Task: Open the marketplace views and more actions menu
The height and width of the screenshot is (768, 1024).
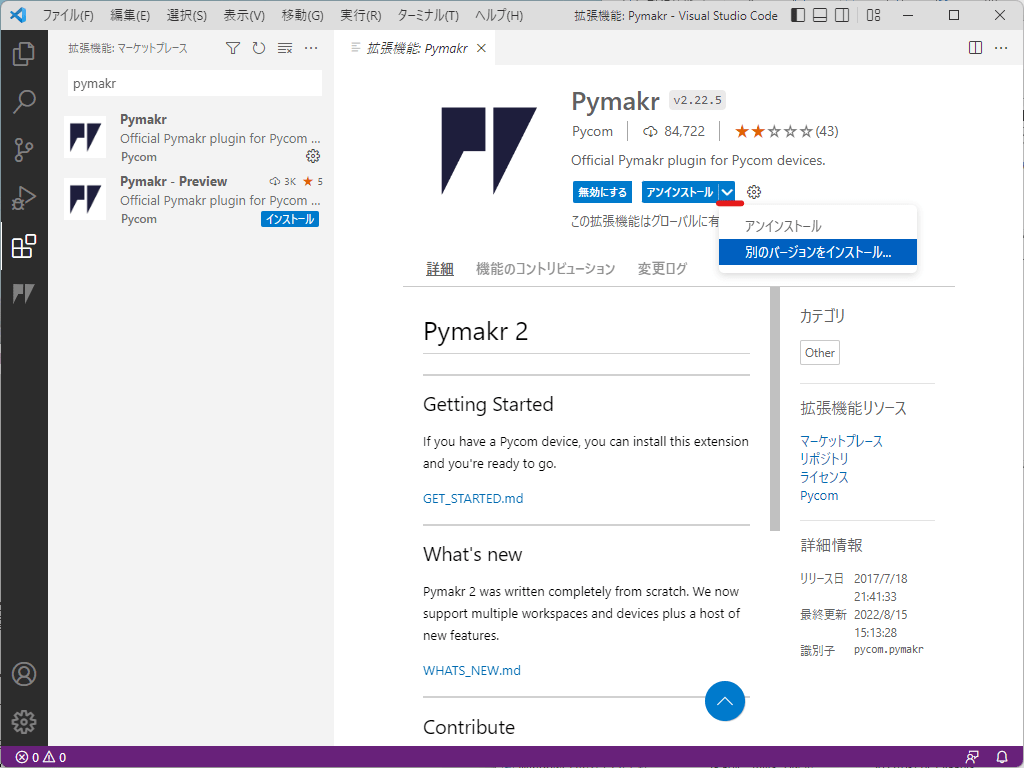Action: point(311,48)
